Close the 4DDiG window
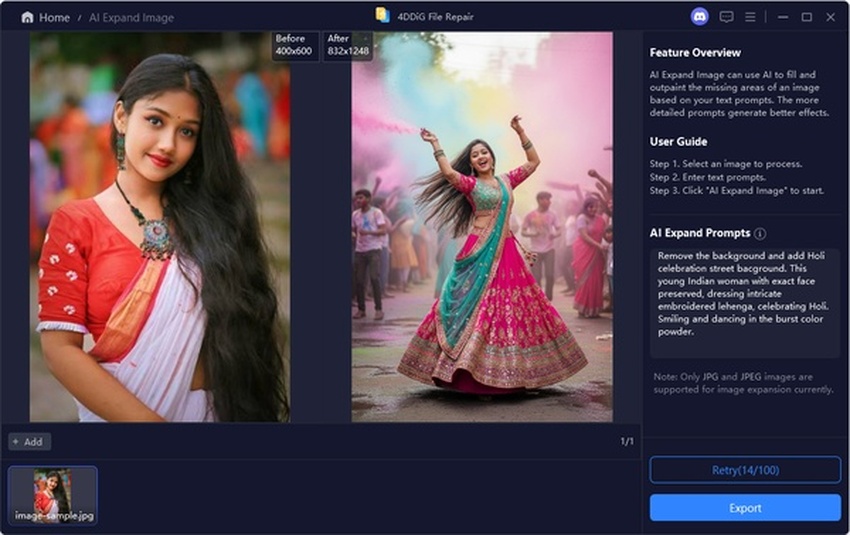 (x=830, y=17)
